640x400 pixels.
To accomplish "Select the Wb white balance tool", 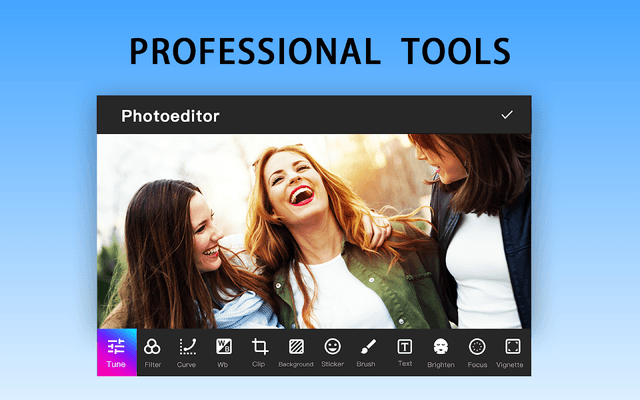I will coord(224,352).
